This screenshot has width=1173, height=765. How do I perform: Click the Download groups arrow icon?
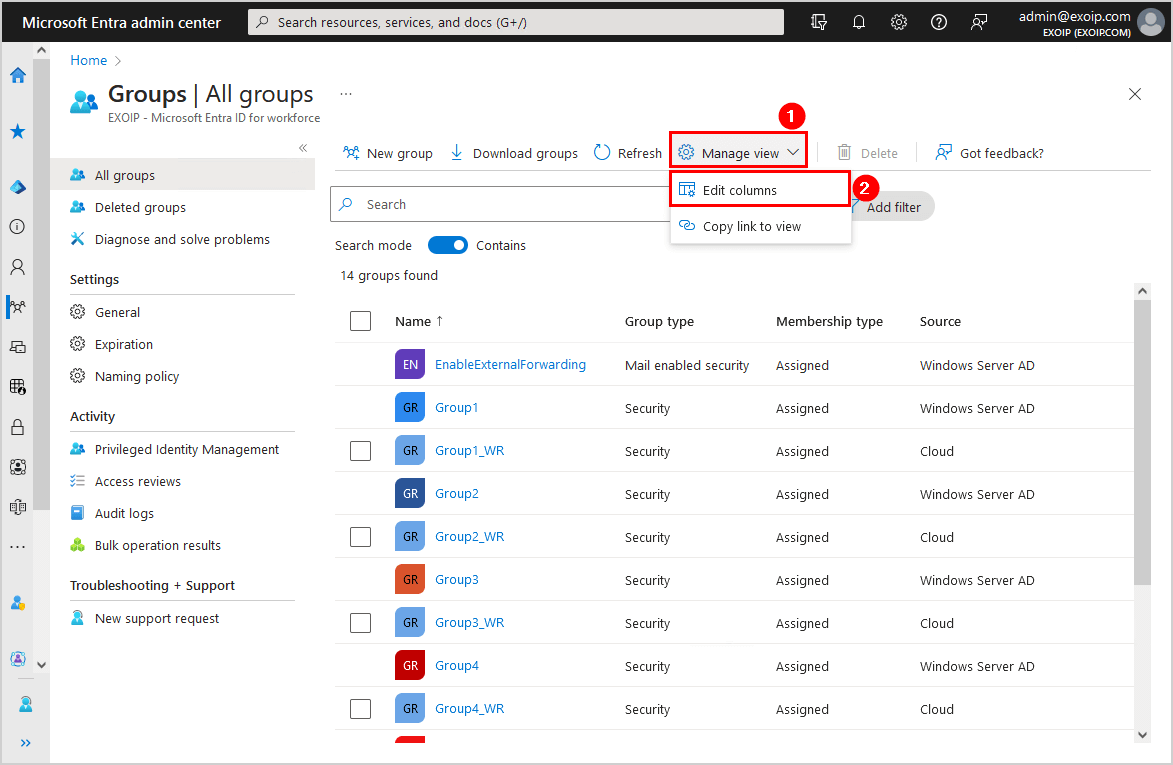tap(457, 153)
